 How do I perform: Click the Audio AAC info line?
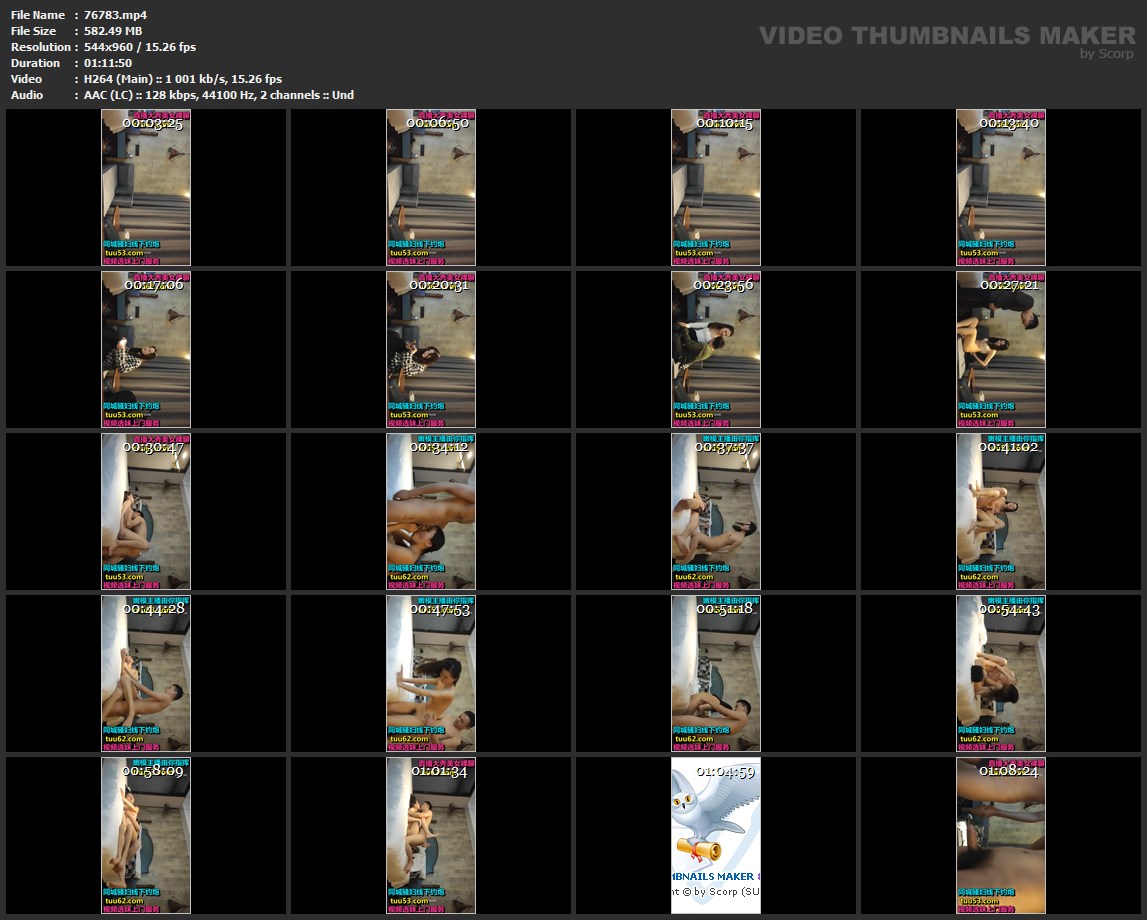(218, 95)
